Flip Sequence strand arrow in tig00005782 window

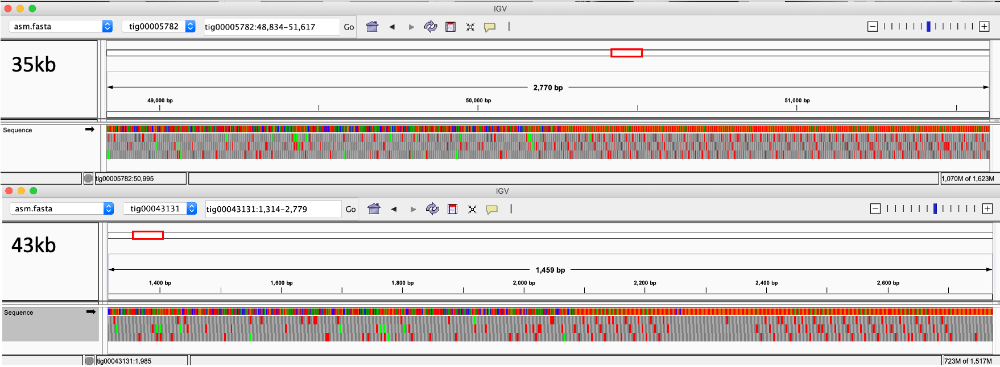pyautogui.click(x=89, y=130)
